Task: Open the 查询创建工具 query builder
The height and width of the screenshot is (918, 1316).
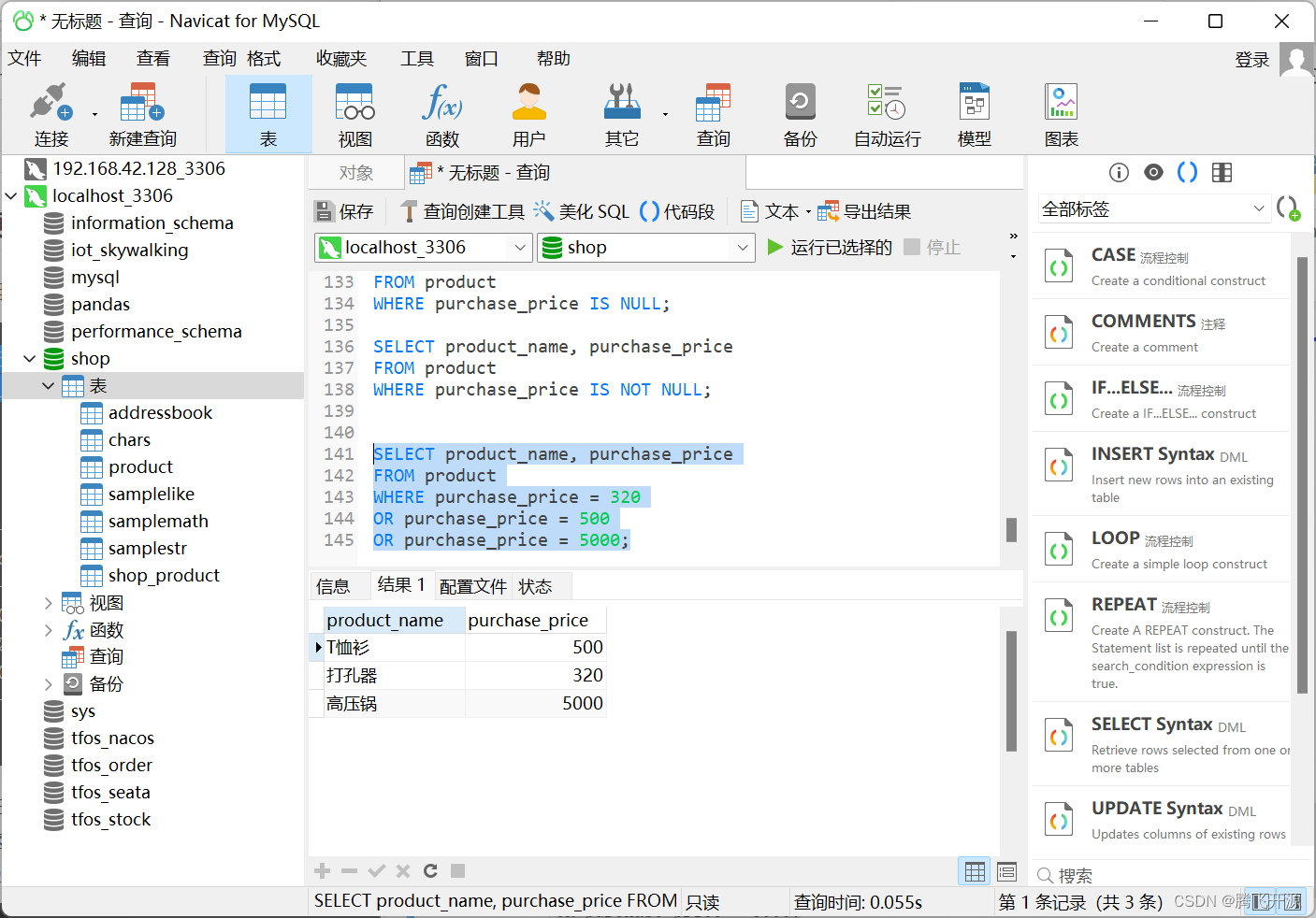Action: pyautogui.click(x=461, y=212)
